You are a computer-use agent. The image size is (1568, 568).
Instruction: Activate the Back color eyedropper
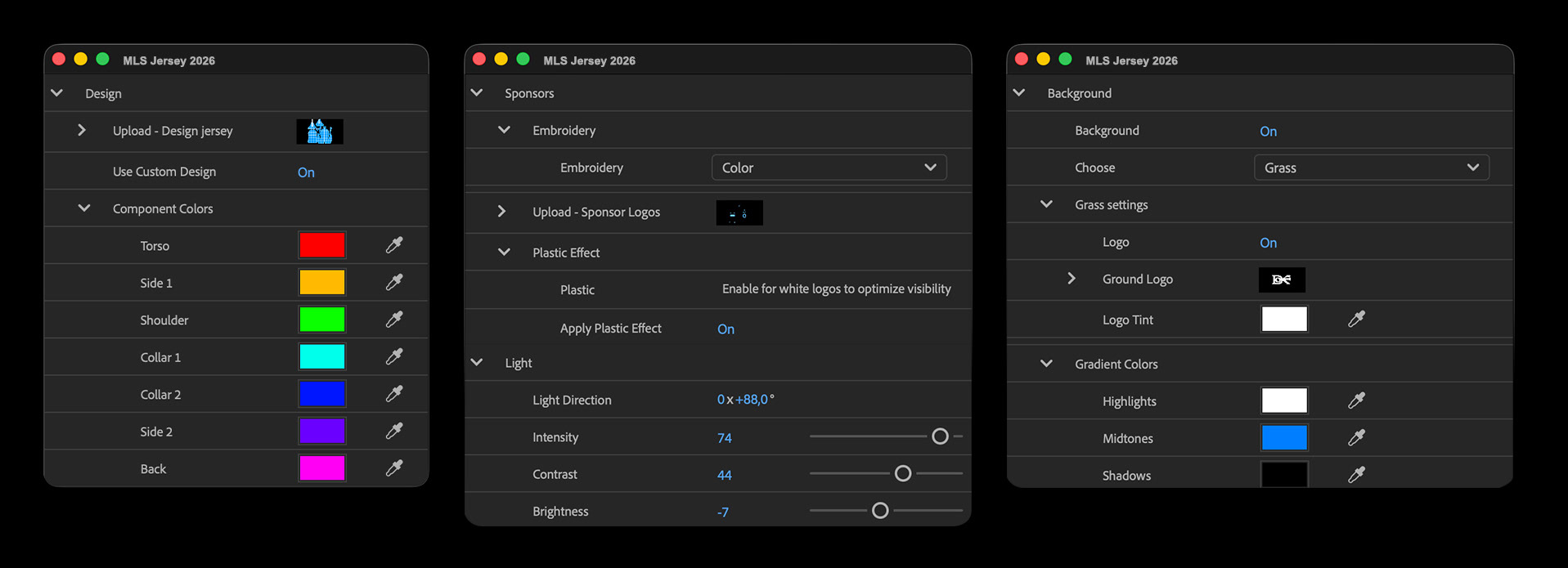tap(394, 468)
